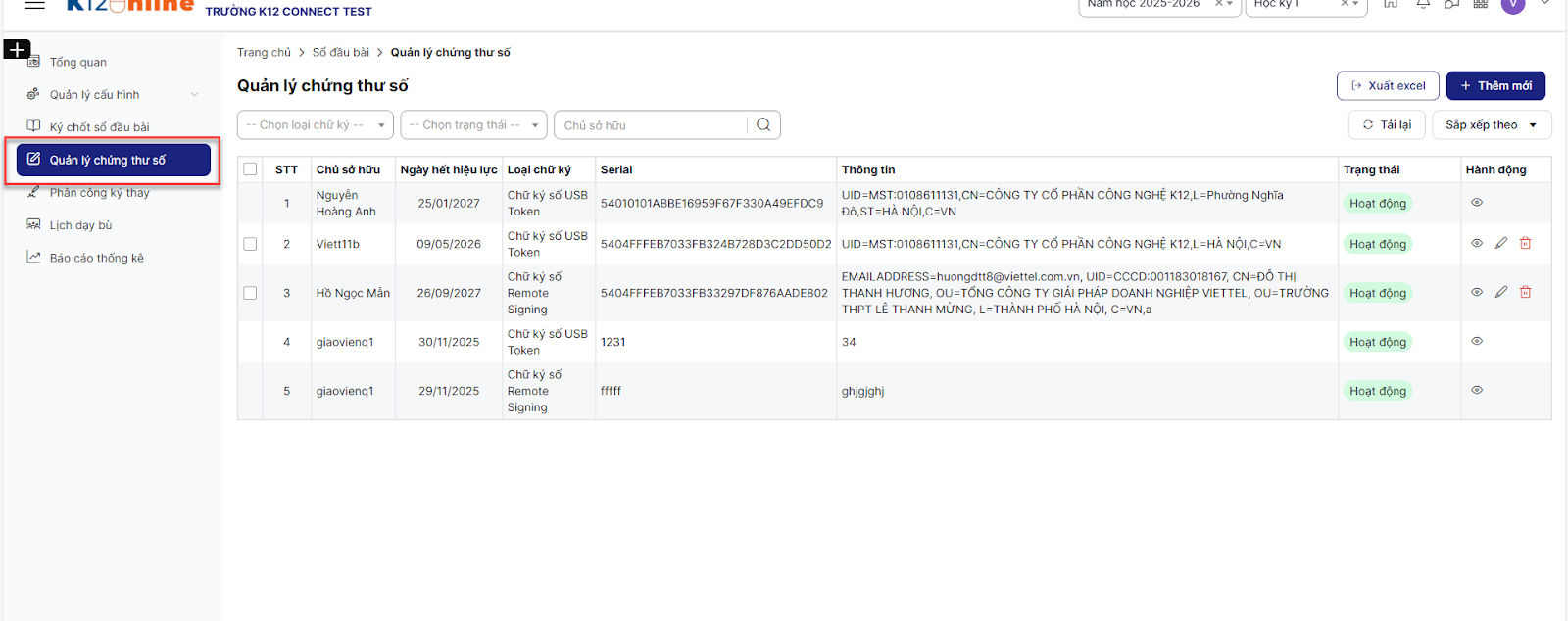Open the 'Chọn trạng thái' status dropdown

[473, 125]
